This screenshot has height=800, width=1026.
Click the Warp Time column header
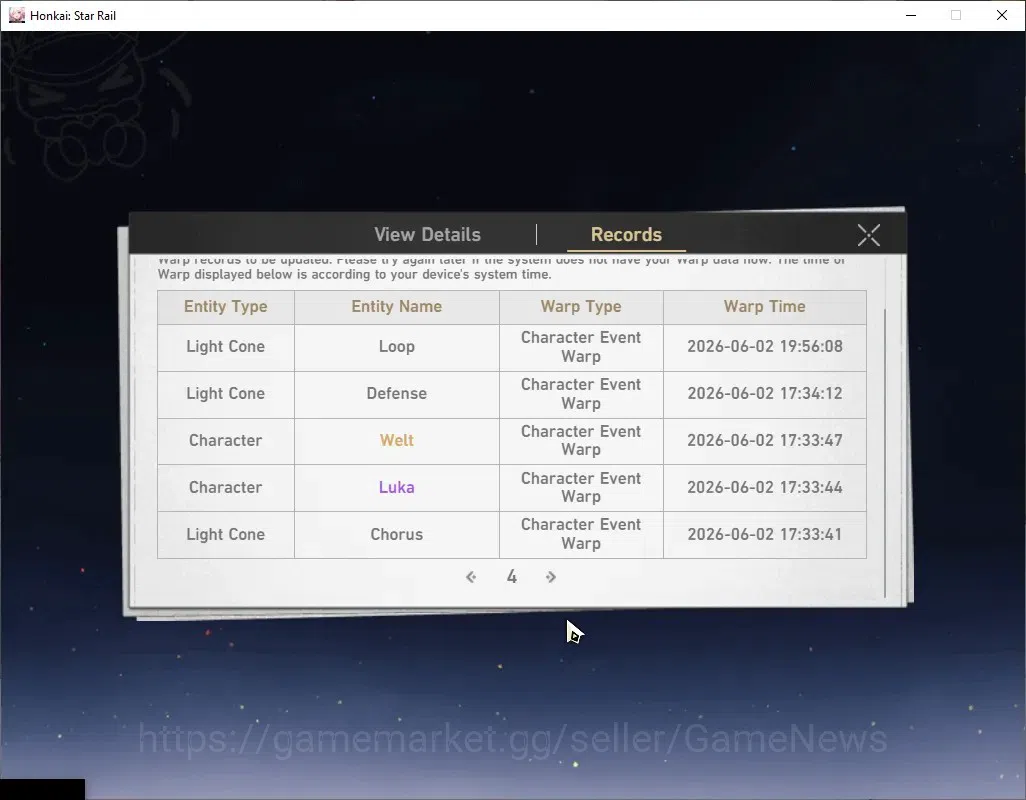[764, 307]
